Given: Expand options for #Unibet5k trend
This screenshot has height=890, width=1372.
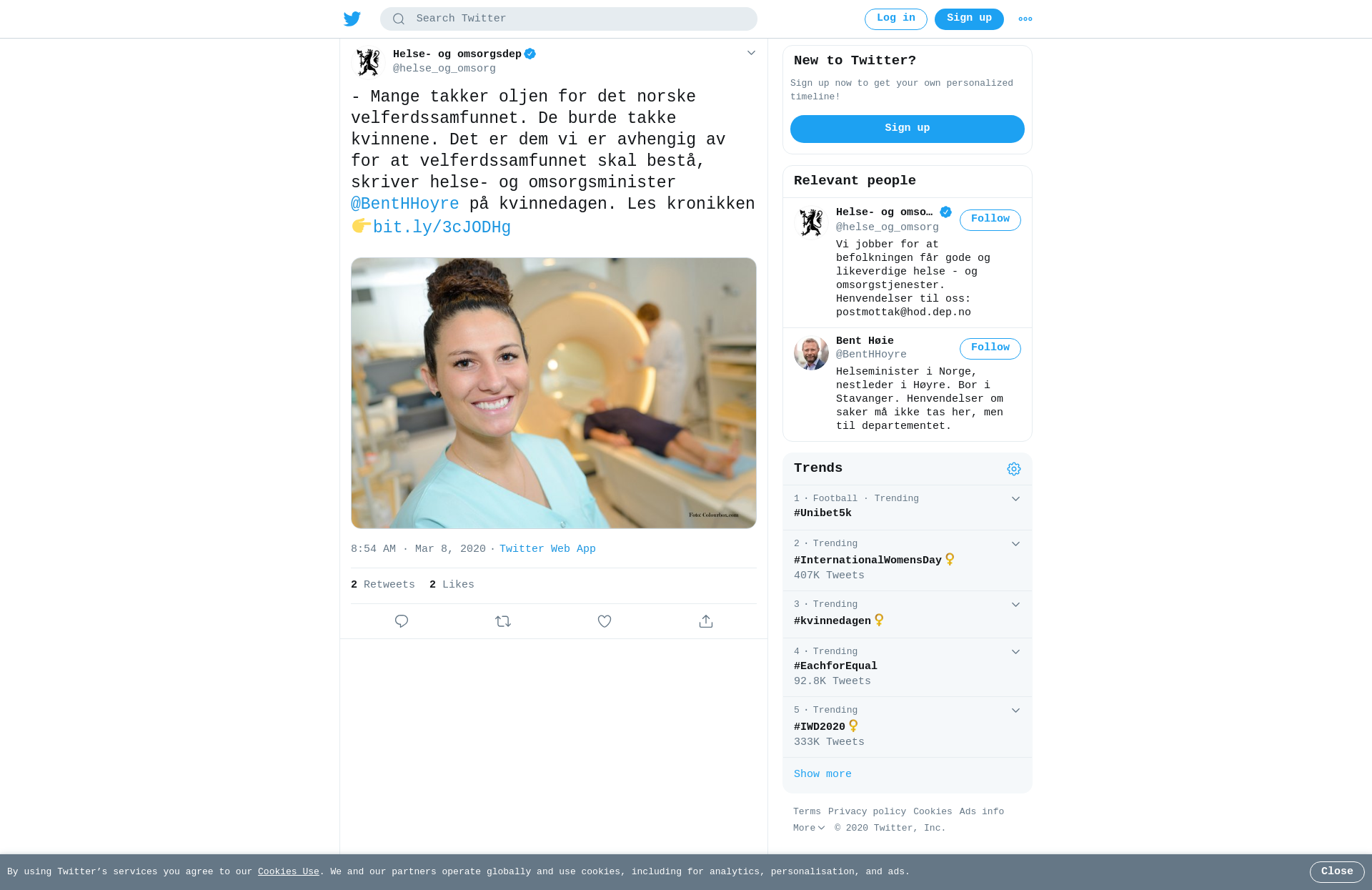Looking at the screenshot, I should [1015, 499].
